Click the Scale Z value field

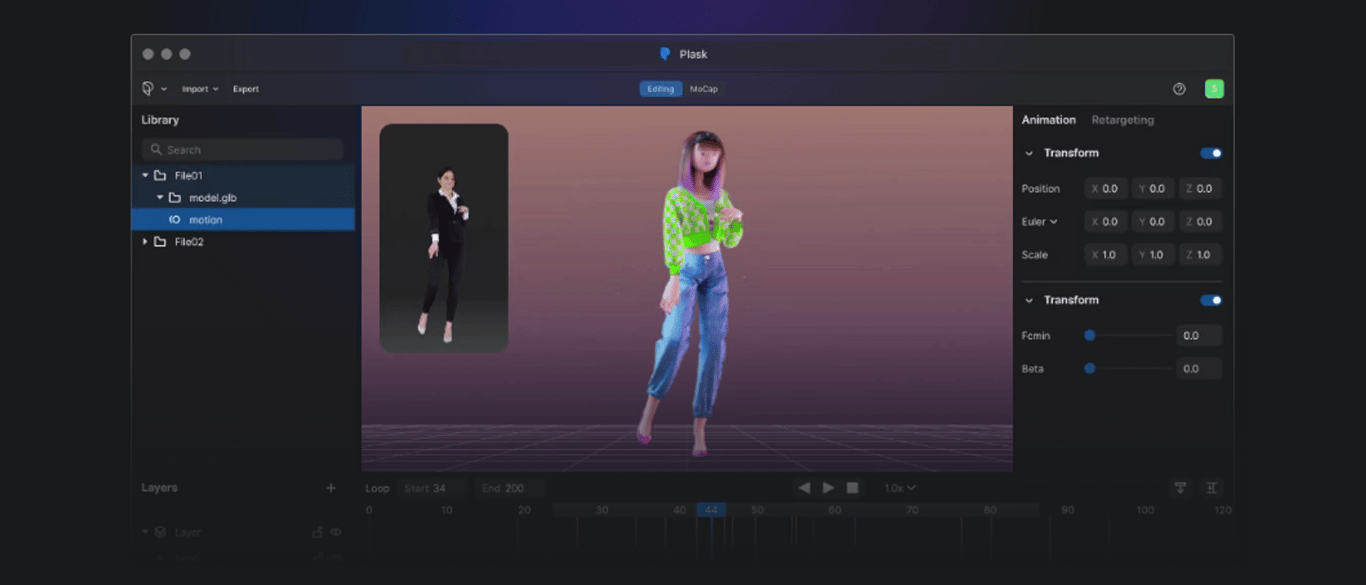[1200, 254]
